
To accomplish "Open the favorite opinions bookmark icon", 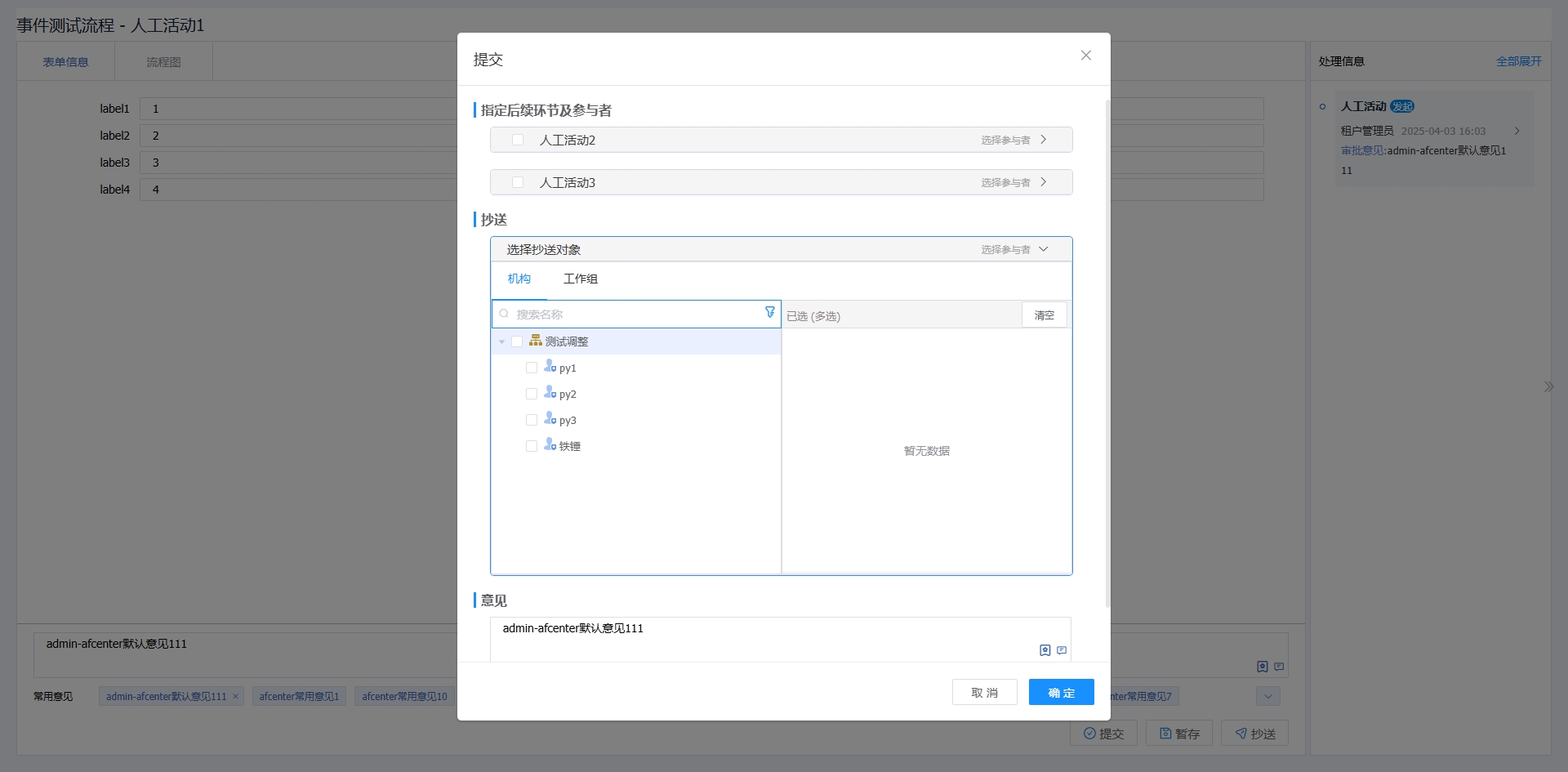I will click(1044, 650).
